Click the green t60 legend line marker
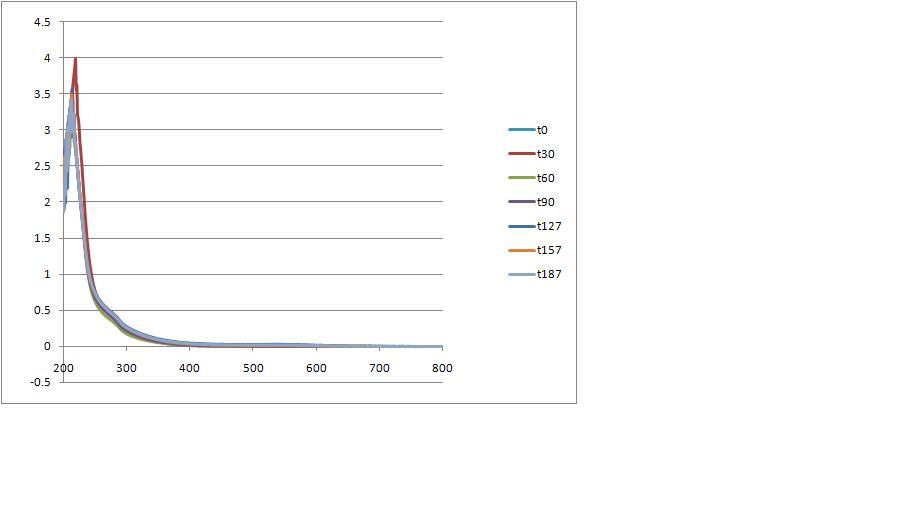Image resolution: width=900 pixels, height=531 pixels. 521,178
